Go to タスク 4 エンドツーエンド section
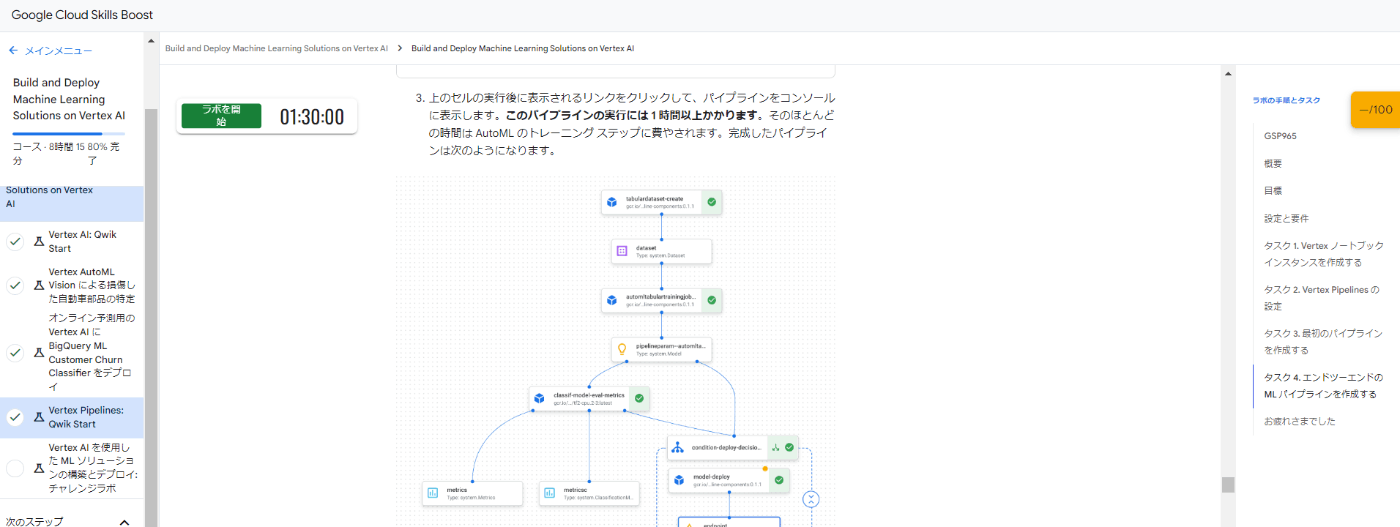 1323,385
